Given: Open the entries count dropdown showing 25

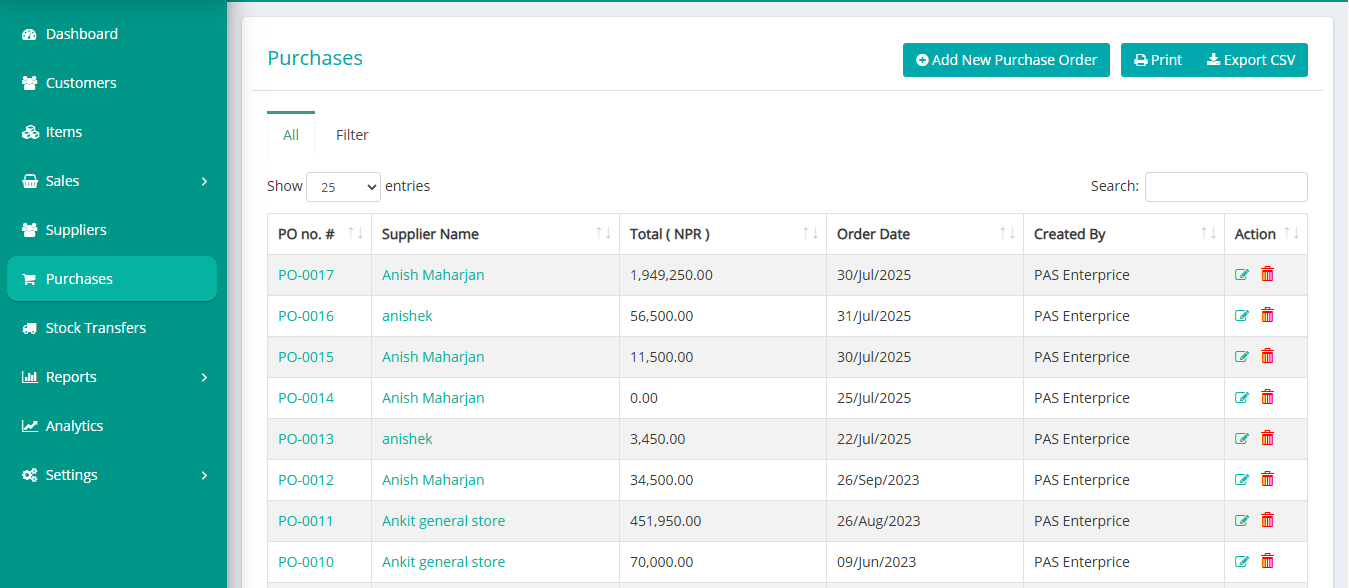Looking at the screenshot, I should [343, 186].
